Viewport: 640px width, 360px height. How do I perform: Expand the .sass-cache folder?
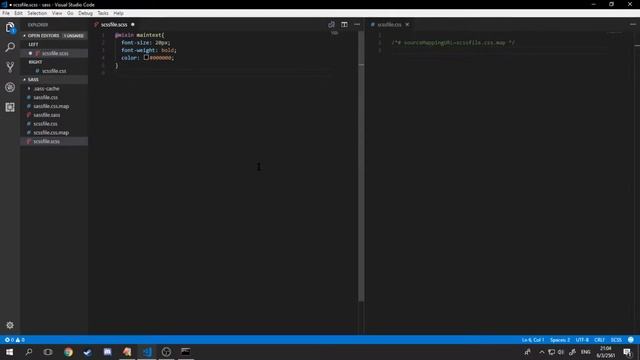[46, 88]
